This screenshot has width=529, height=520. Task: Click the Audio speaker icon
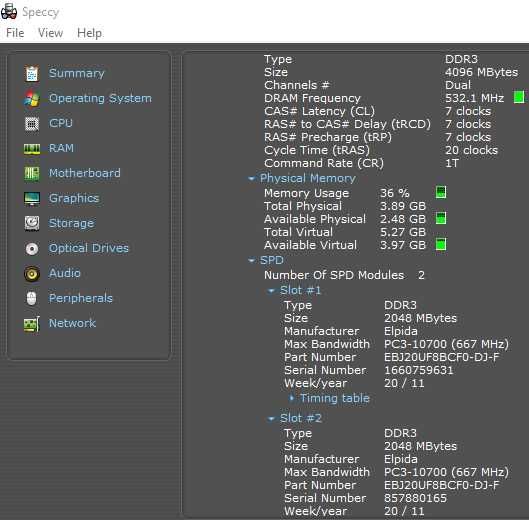pyautogui.click(x=32, y=274)
